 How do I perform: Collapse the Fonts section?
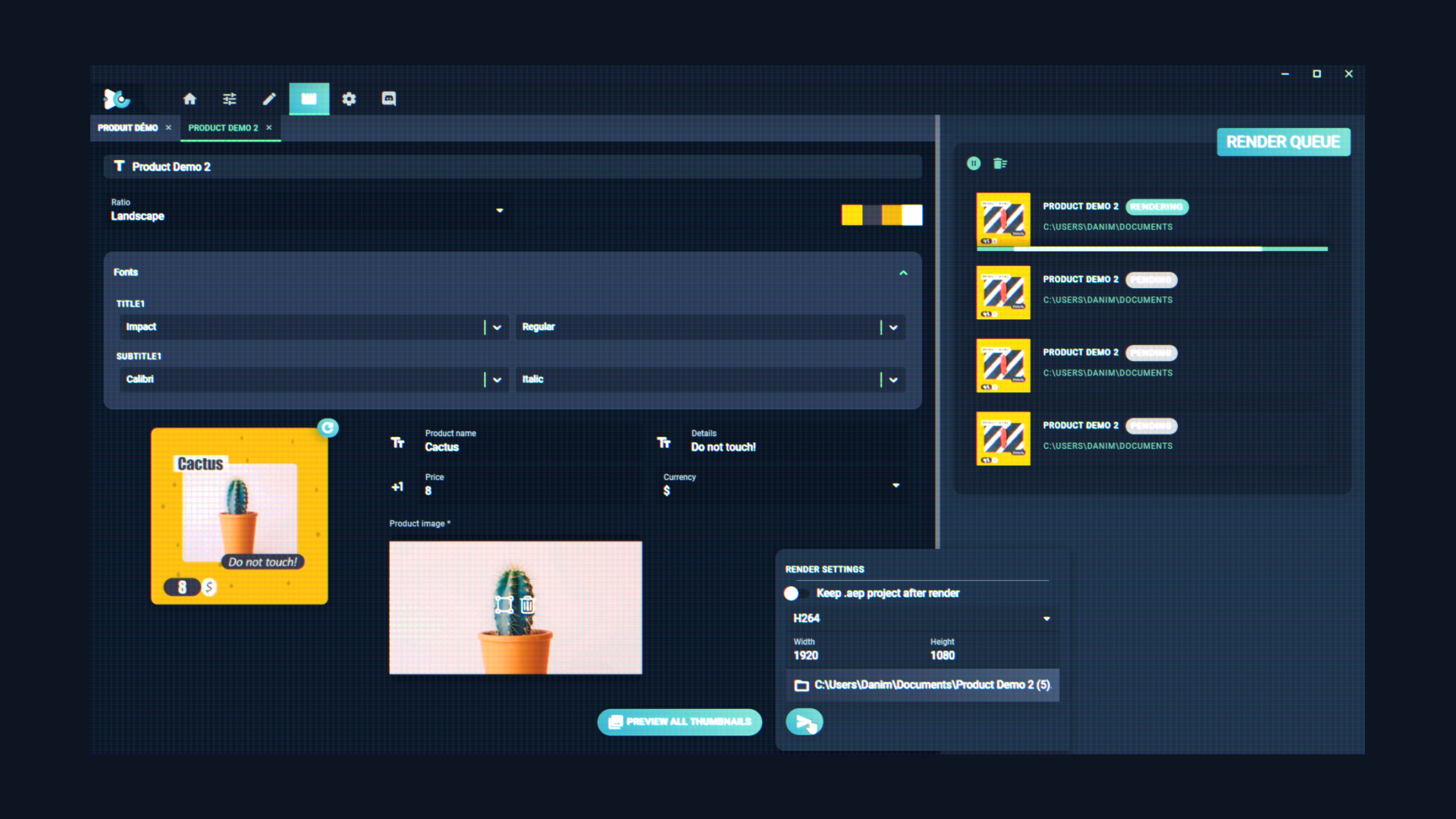[x=903, y=273]
